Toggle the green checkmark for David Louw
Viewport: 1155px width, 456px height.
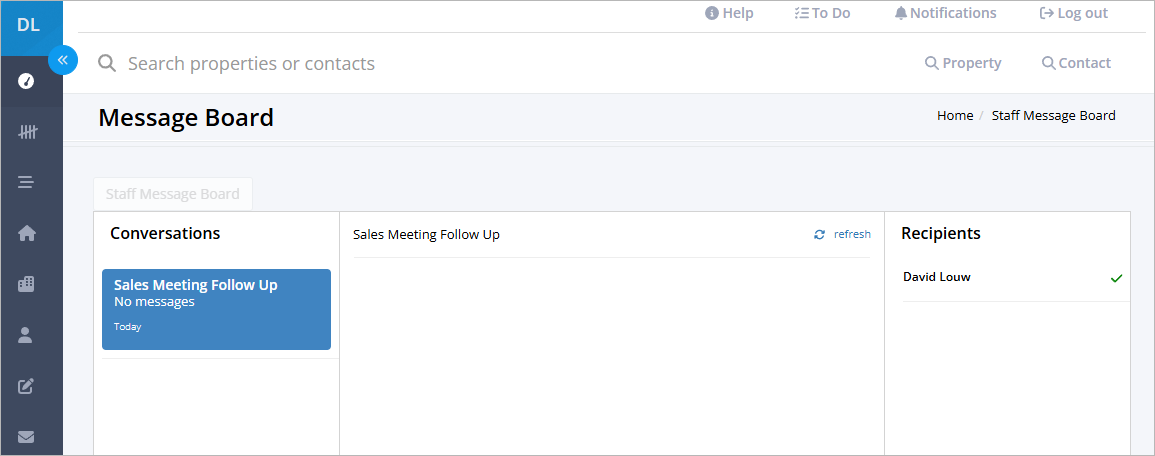(1116, 278)
